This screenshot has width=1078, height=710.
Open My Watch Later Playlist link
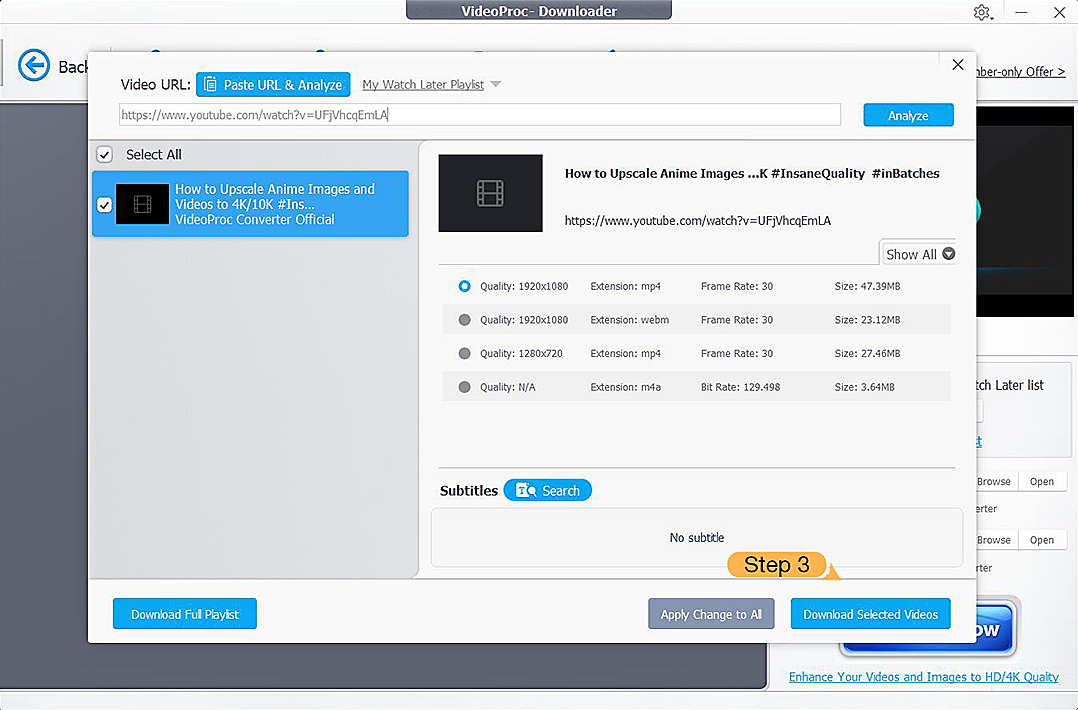pos(423,85)
